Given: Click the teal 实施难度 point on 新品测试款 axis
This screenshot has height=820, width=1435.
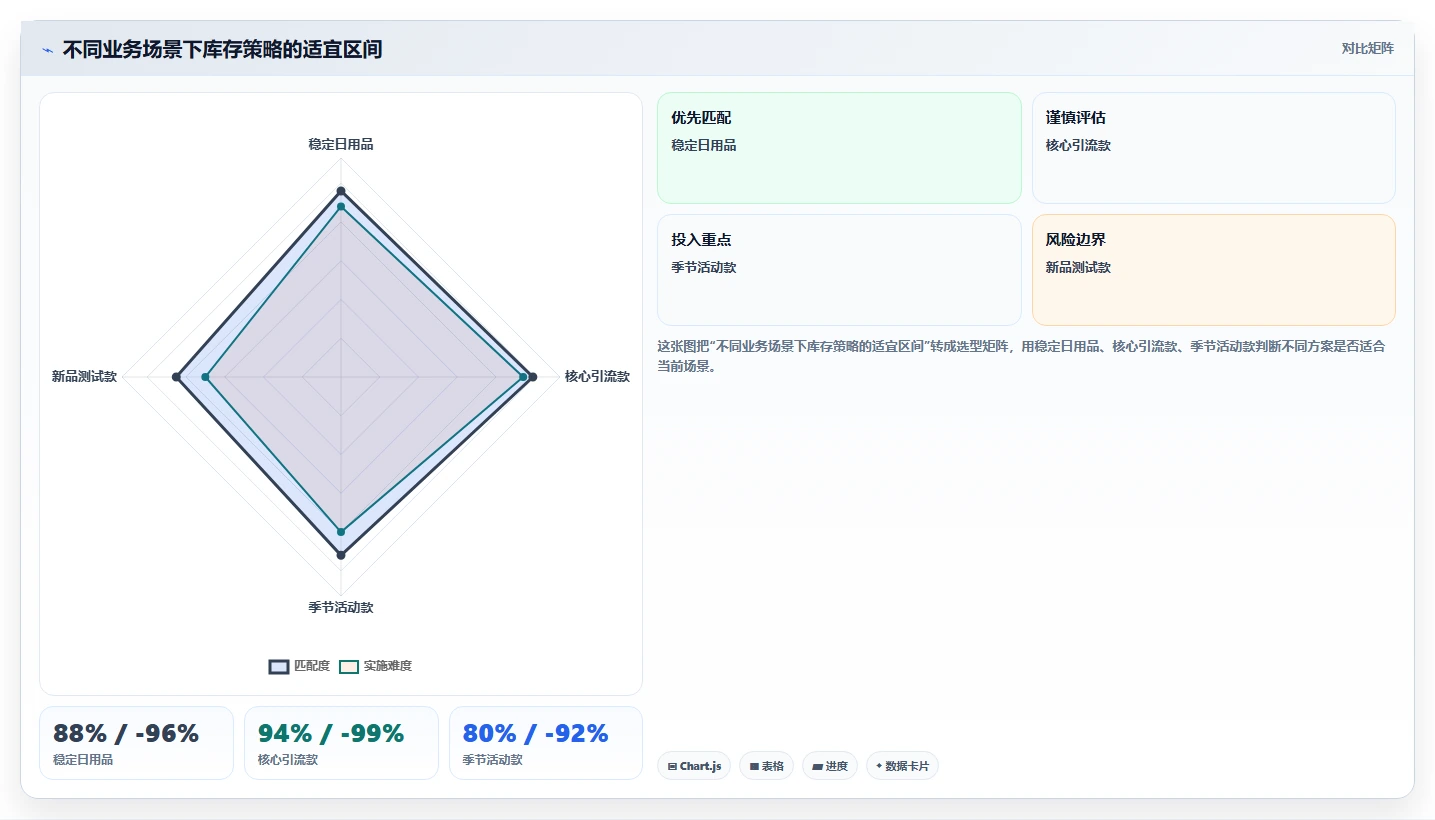Looking at the screenshot, I should (x=206, y=377).
